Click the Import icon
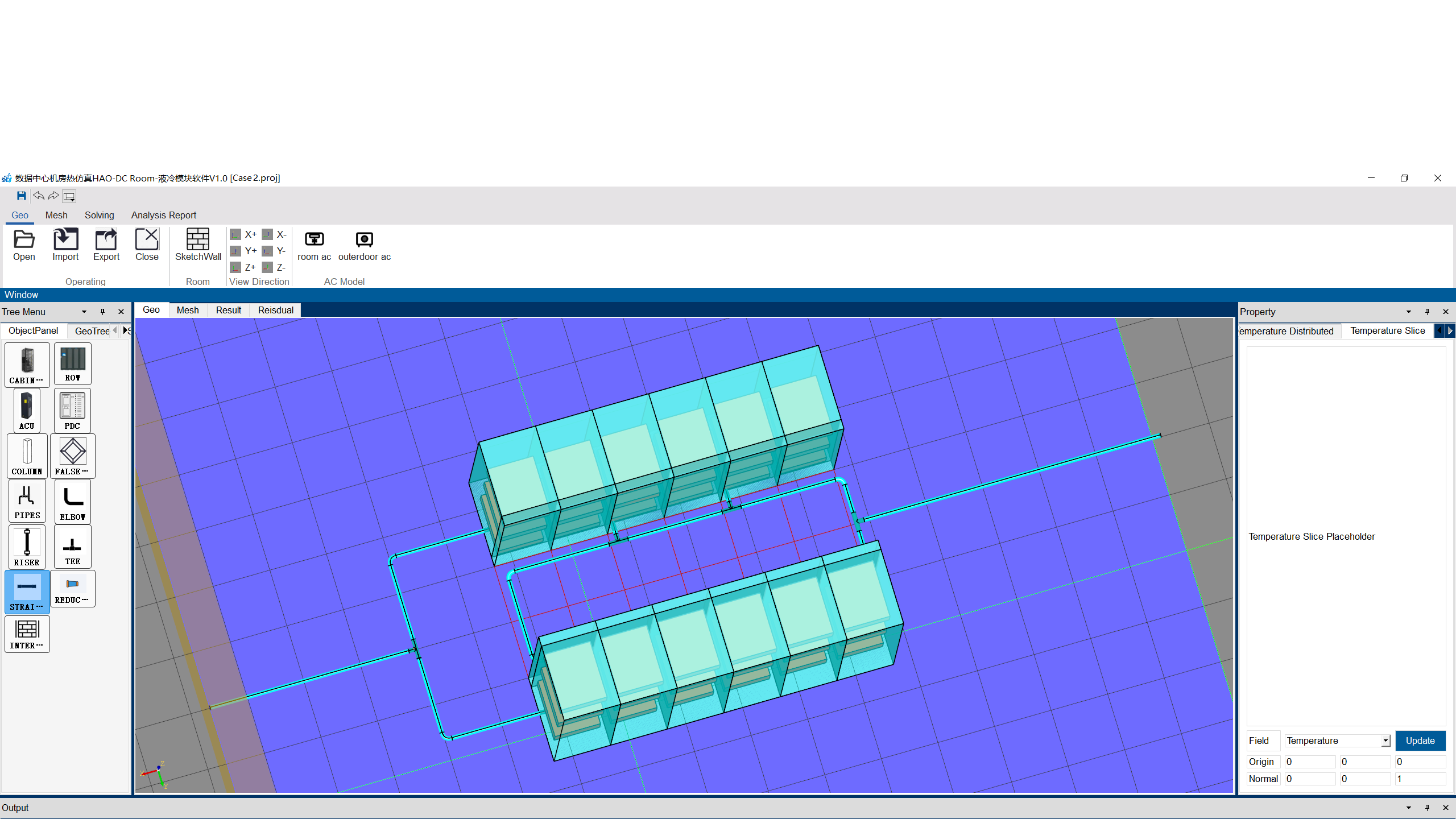 pos(65,245)
